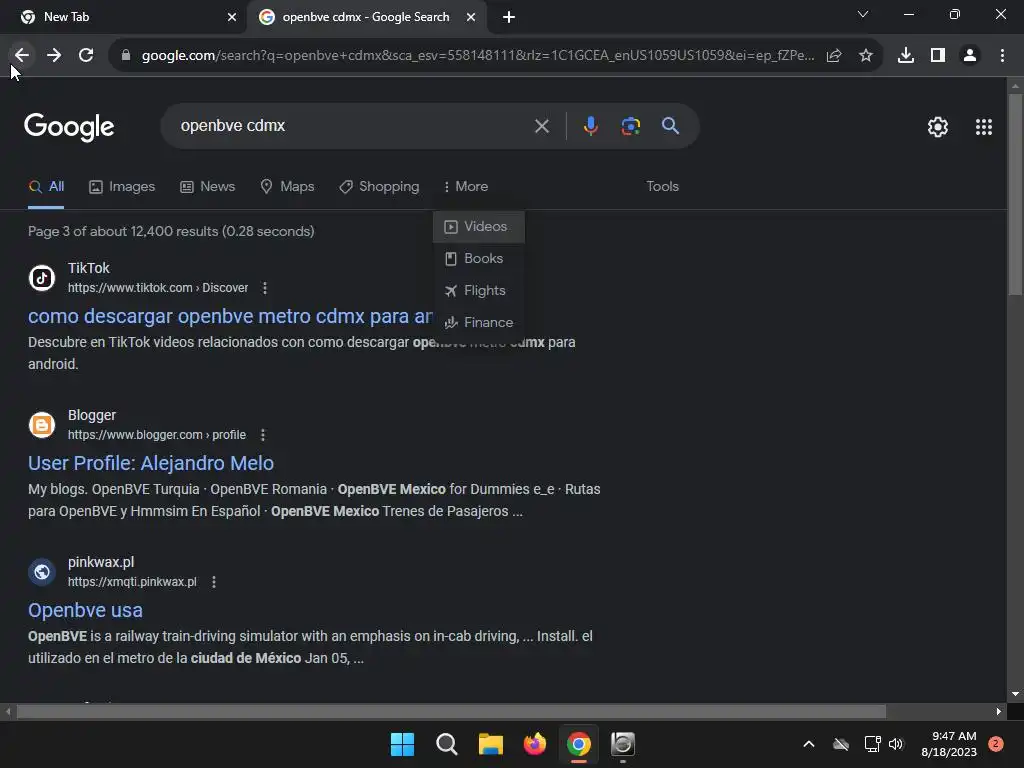Click the horizontal scrollbar thumb
Image resolution: width=1024 pixels, height=768 pixels.
coord(451,711)
